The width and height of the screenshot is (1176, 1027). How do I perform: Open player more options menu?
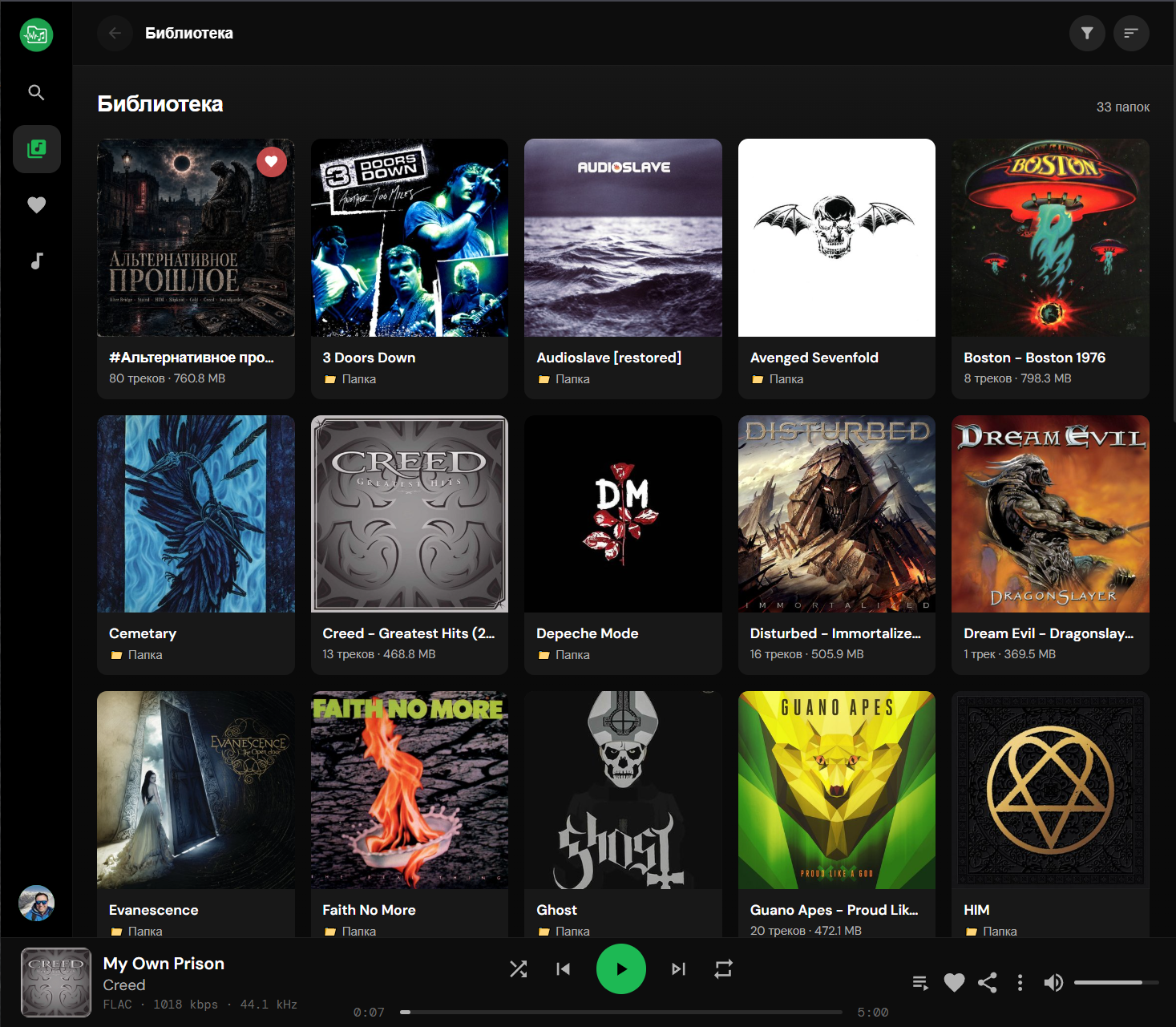(1020, 982)
